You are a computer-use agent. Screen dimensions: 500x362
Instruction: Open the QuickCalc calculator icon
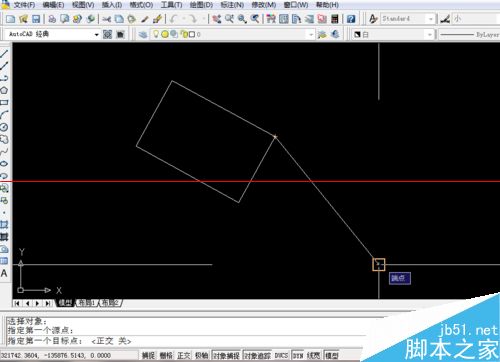pos(335,19)
